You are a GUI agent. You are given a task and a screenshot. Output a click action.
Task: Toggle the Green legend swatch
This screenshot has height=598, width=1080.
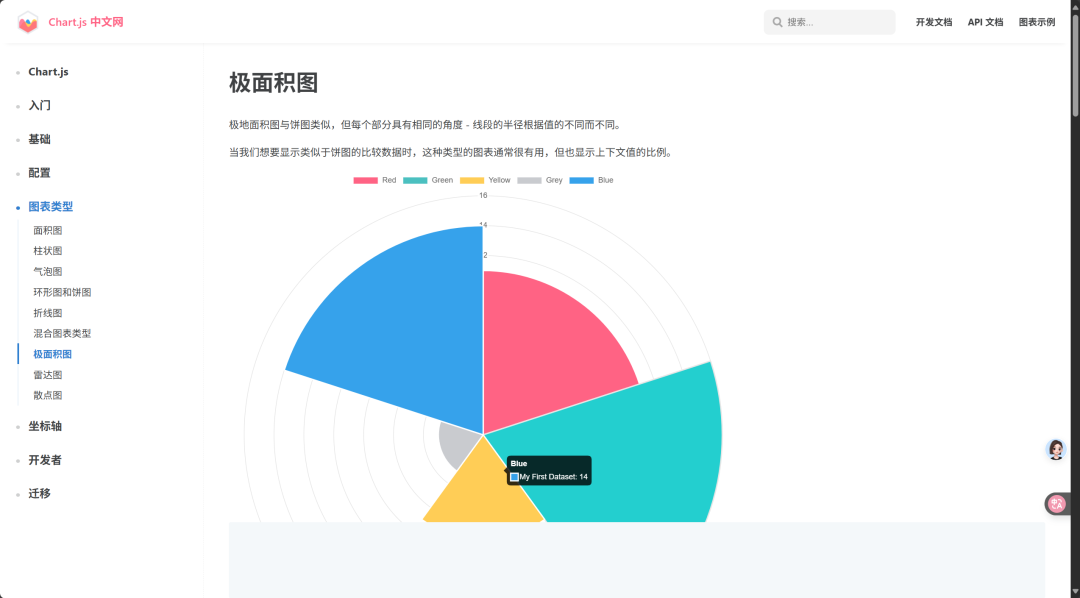coord(415,181)
